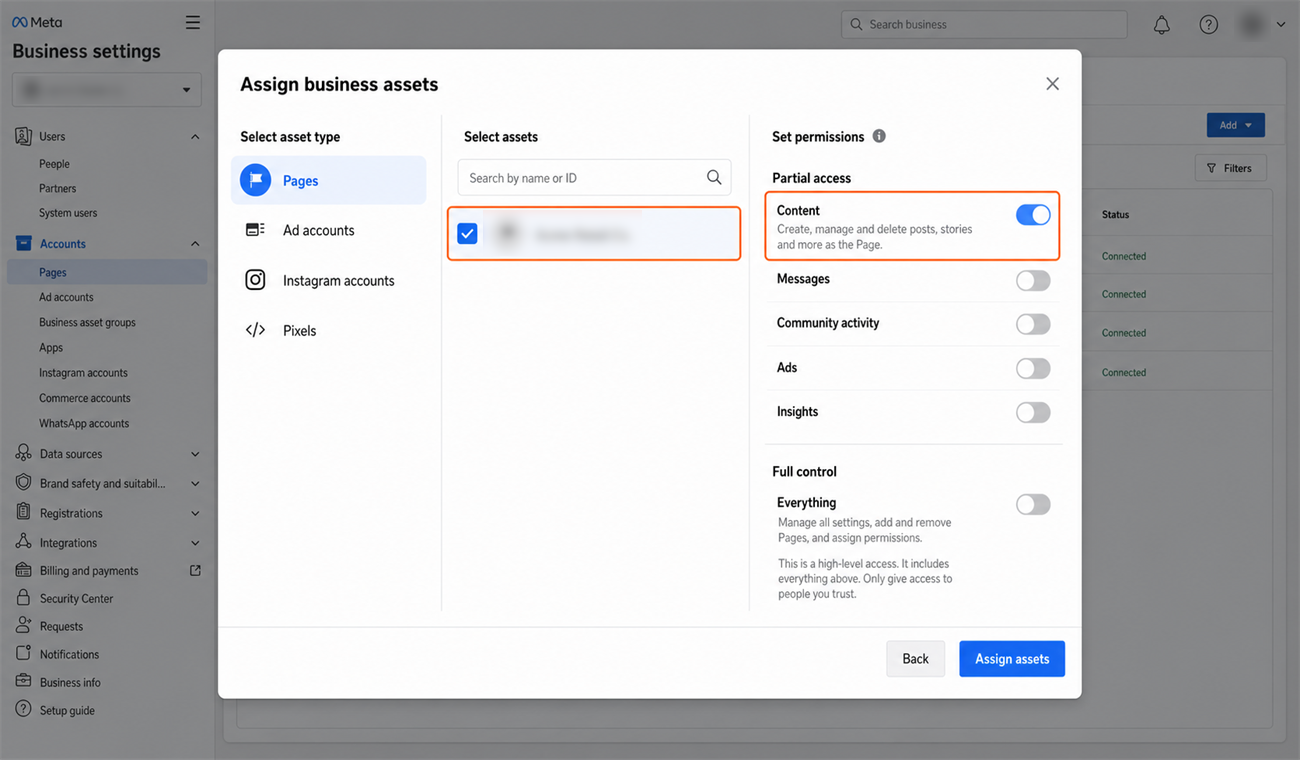Screen dimensions: 1300x760
Task: Expand the Integrations section
Action: point(195,543)
